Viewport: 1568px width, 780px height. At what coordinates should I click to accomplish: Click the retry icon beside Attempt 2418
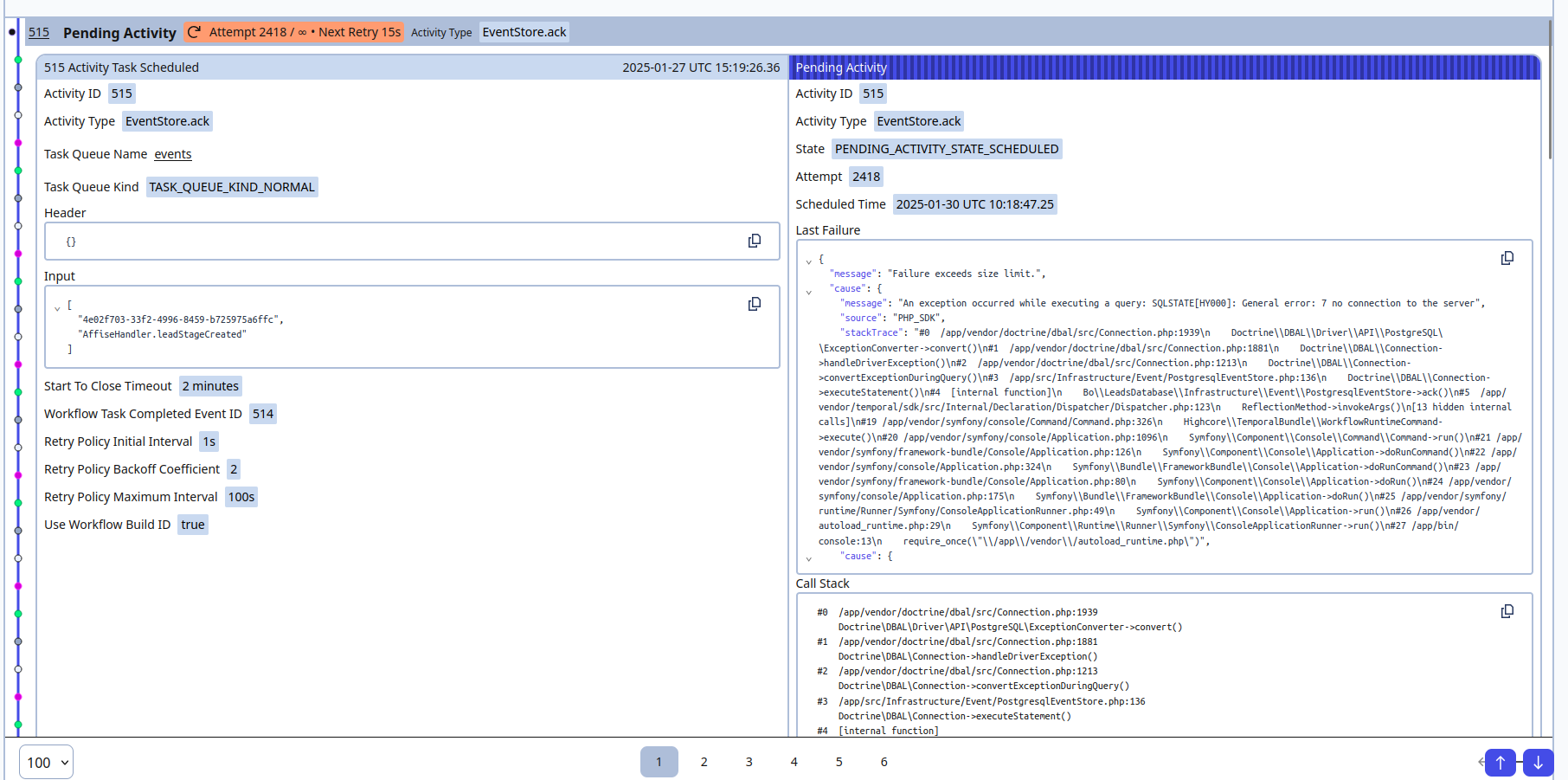click(x=195, y=32)
